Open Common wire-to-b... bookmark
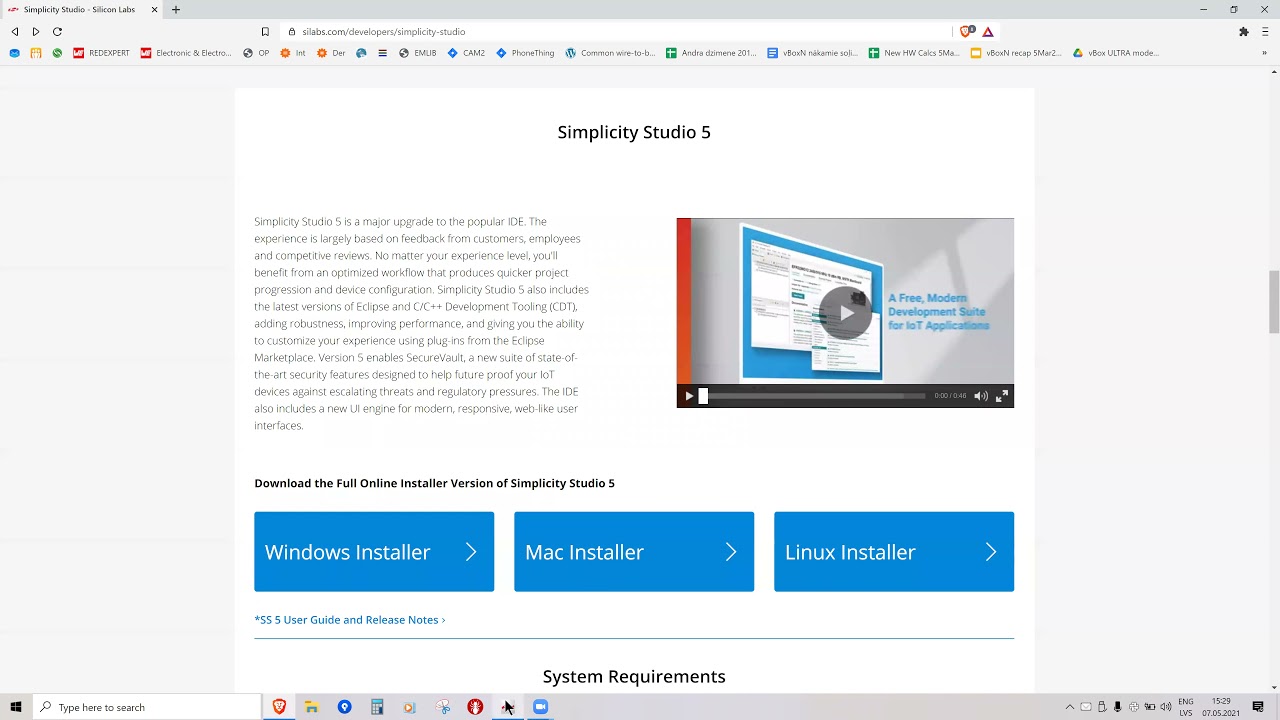 click(x=610, y=53)
